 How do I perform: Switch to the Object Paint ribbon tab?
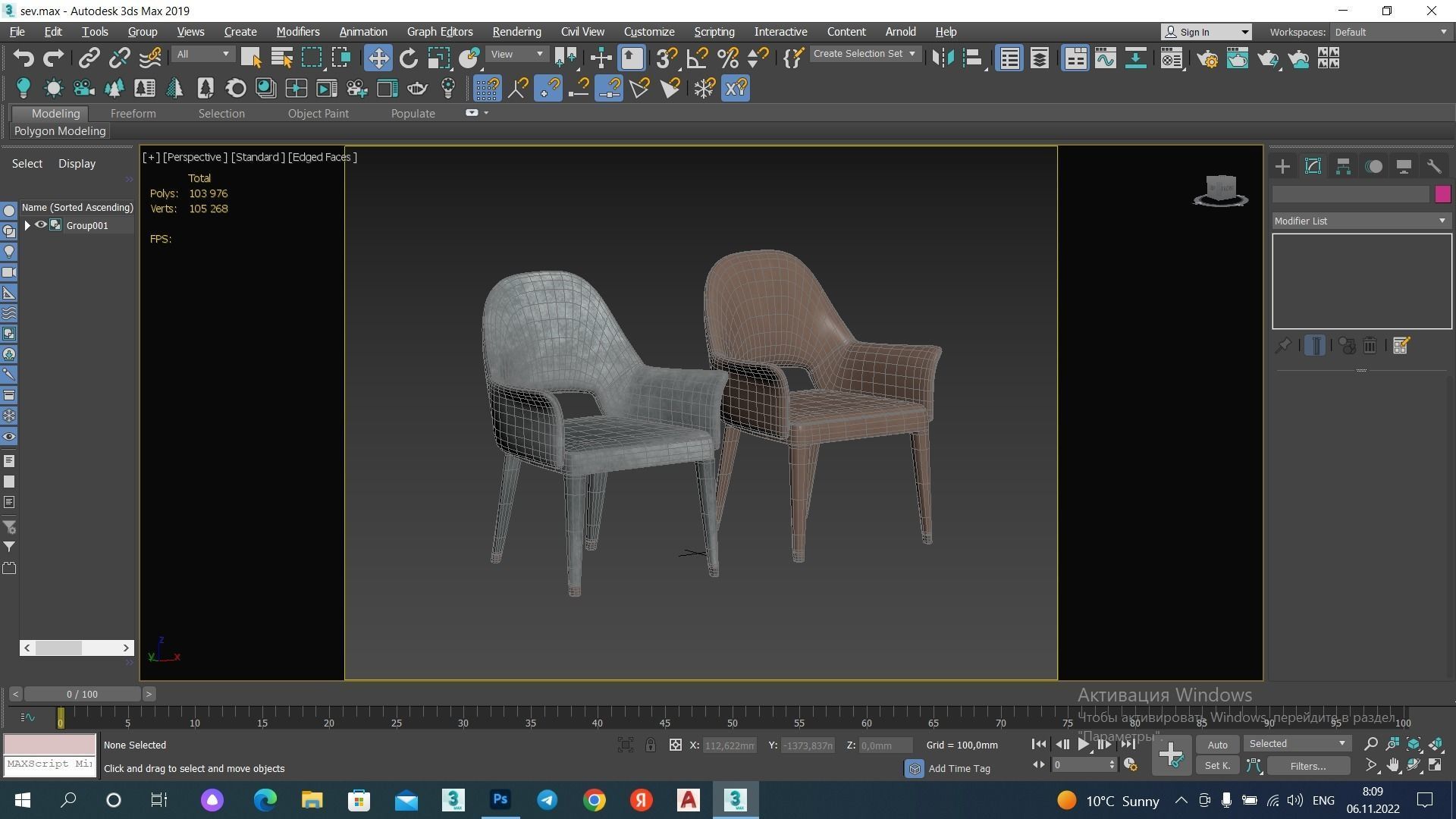coord(318,114)
